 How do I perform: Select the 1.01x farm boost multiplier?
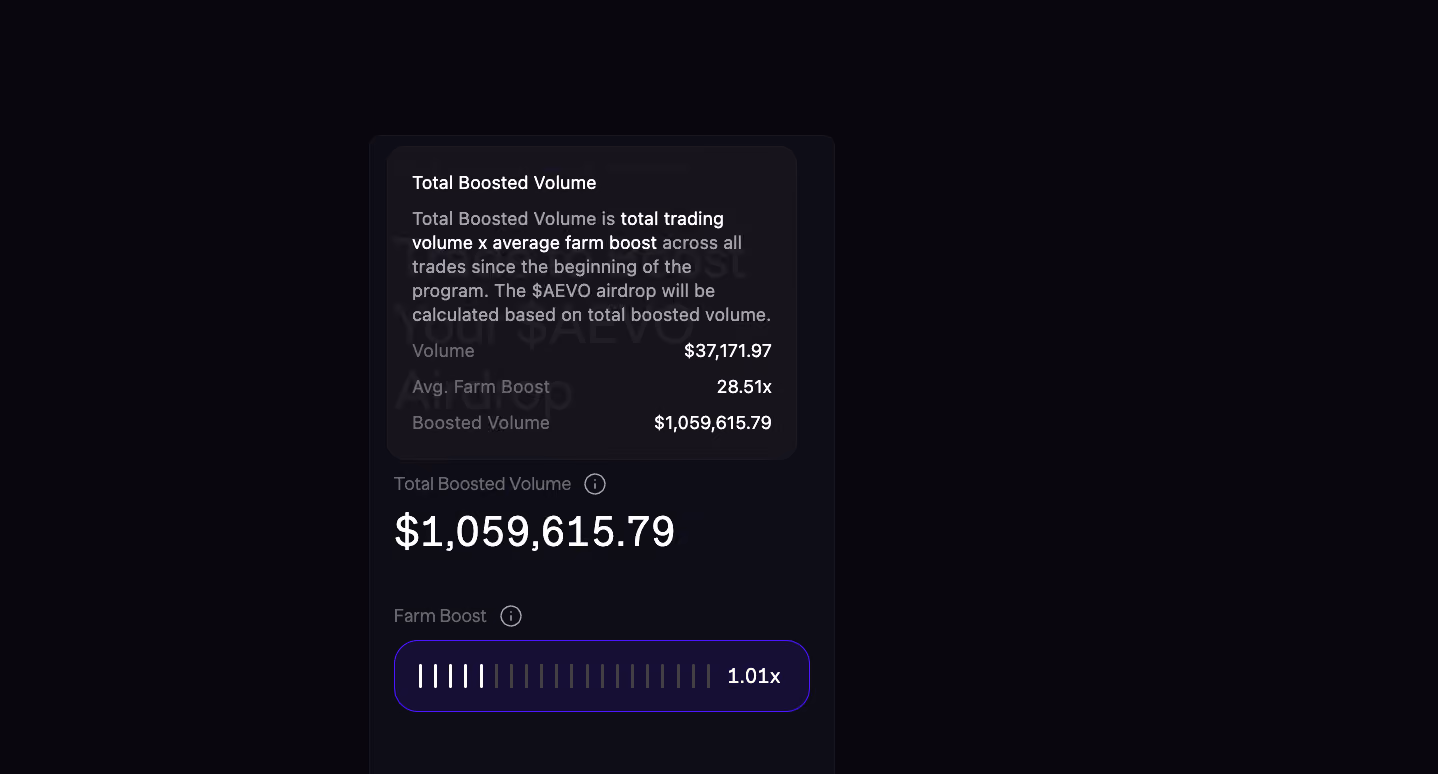tap(754, 676)
